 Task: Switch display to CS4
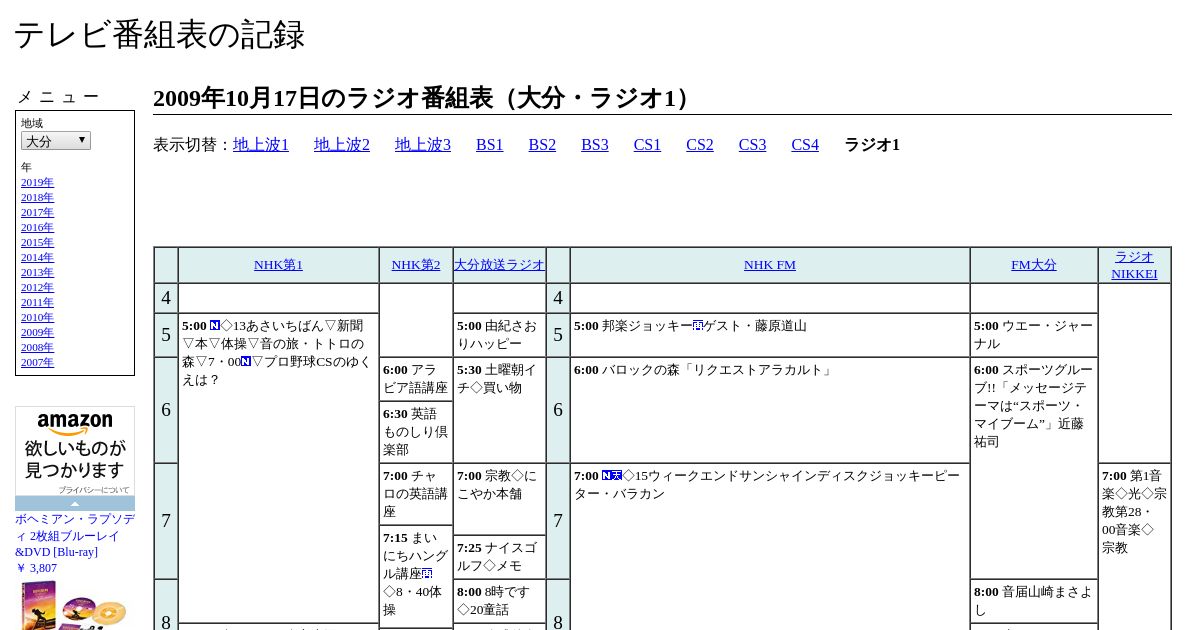[805, 145]
